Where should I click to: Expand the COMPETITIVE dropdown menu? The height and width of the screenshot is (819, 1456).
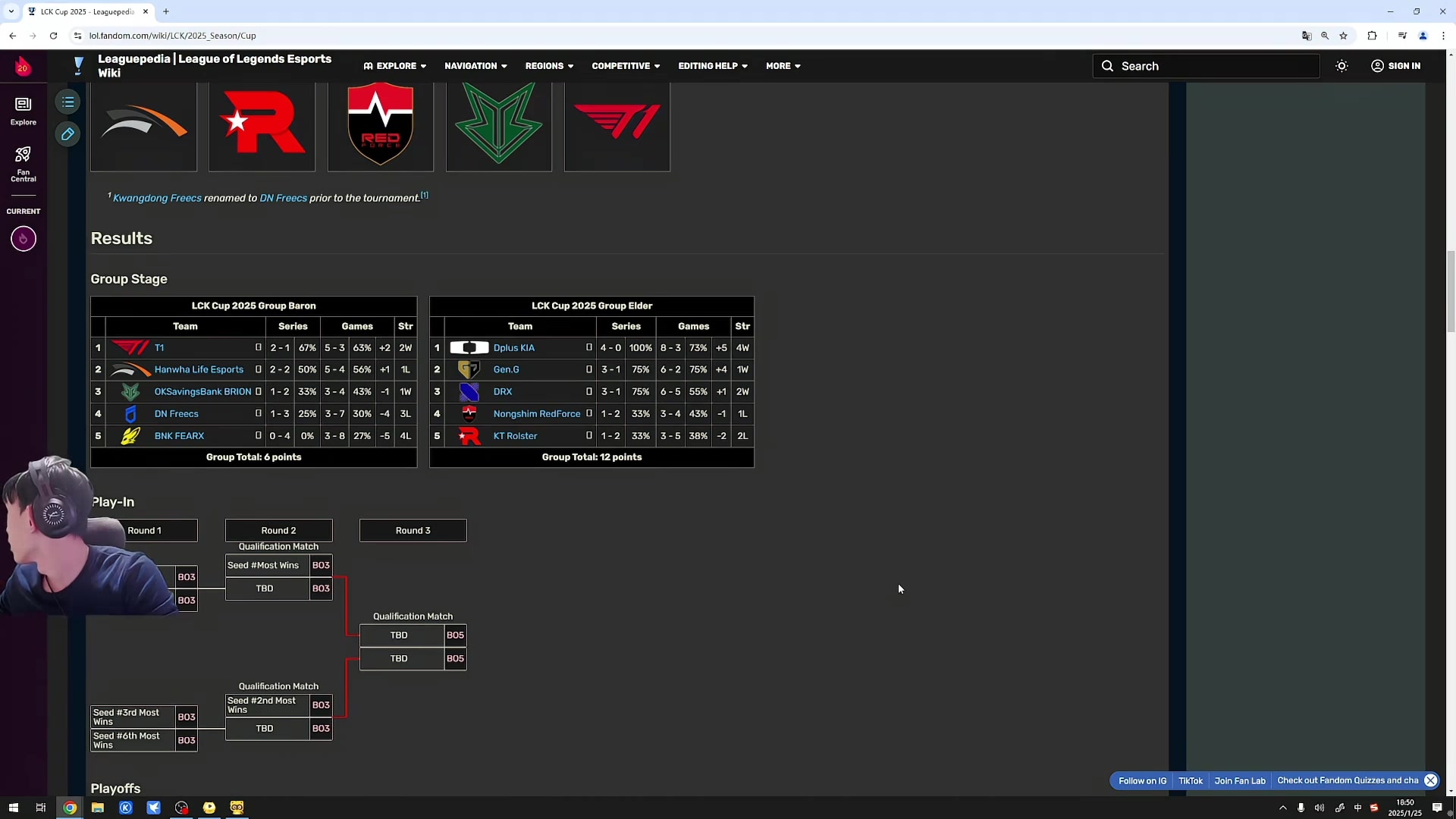tap(626, 66)
